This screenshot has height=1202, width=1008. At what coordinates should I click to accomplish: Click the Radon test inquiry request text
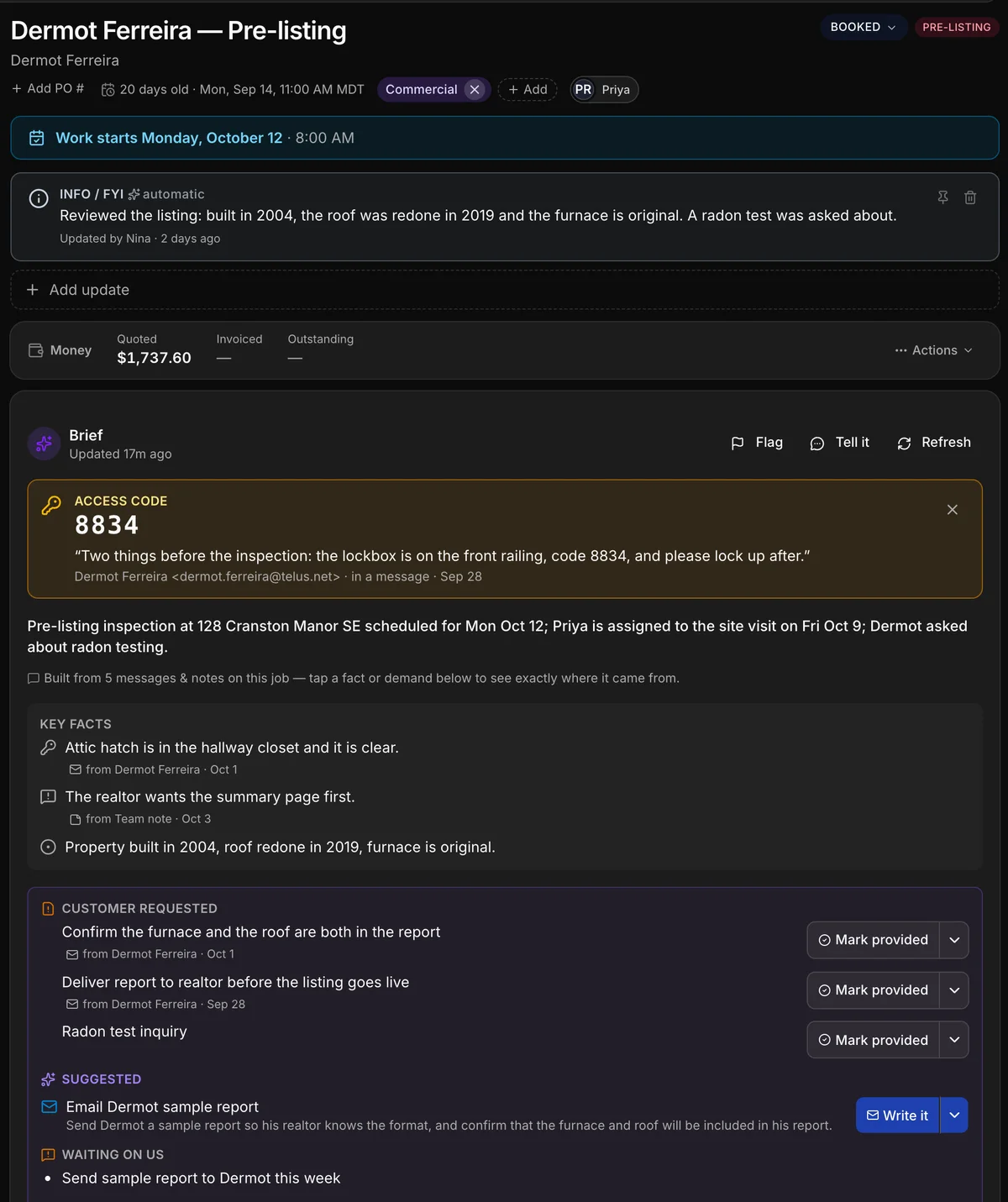coord(124,1031)
